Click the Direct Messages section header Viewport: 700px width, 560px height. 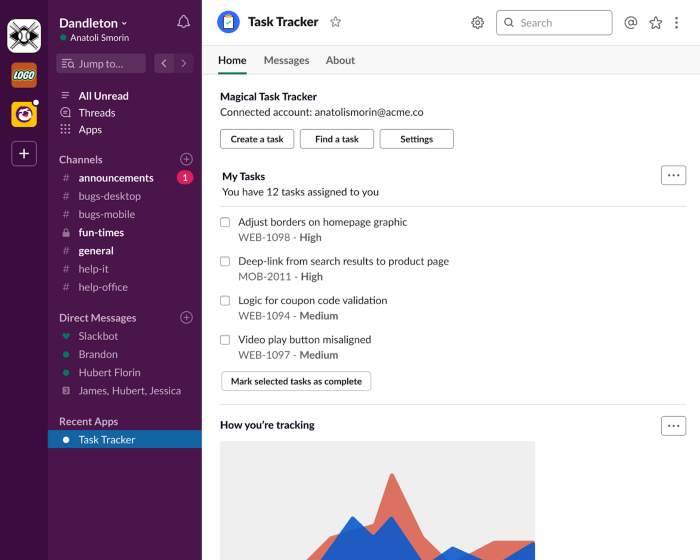click(x=98, y=318)
